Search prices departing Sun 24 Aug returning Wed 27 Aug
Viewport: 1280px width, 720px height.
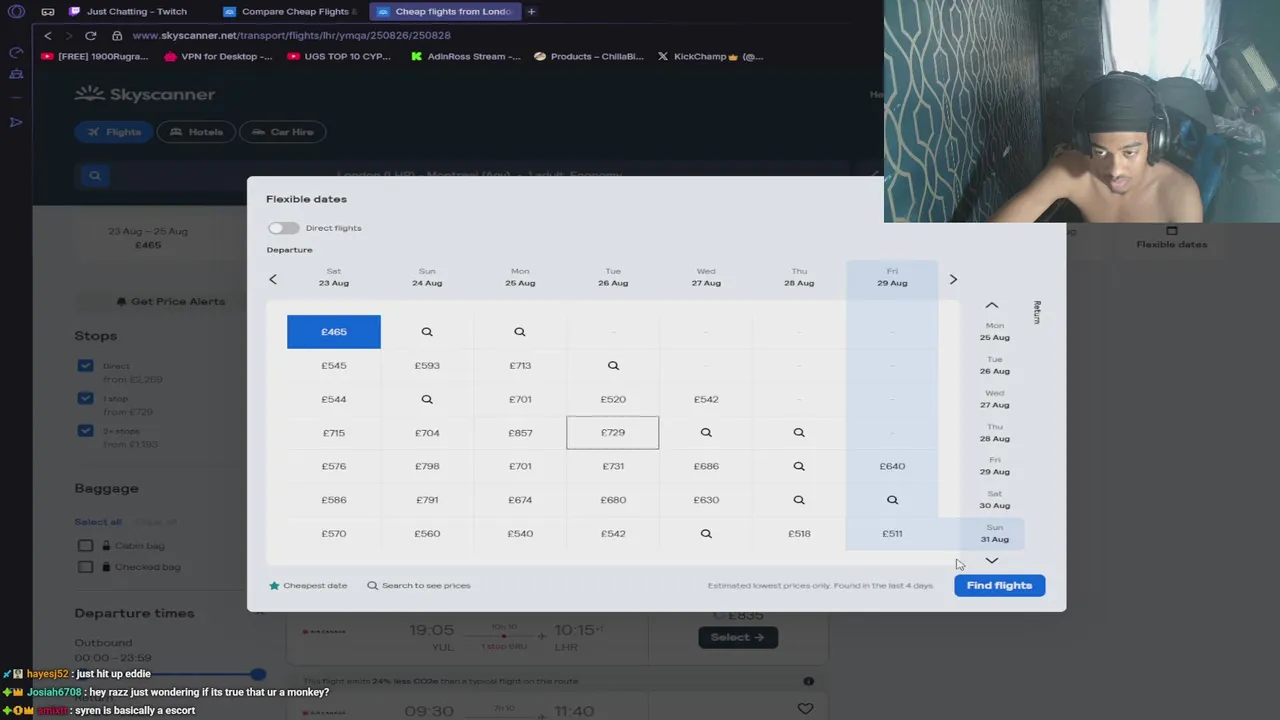pos(427,399)
